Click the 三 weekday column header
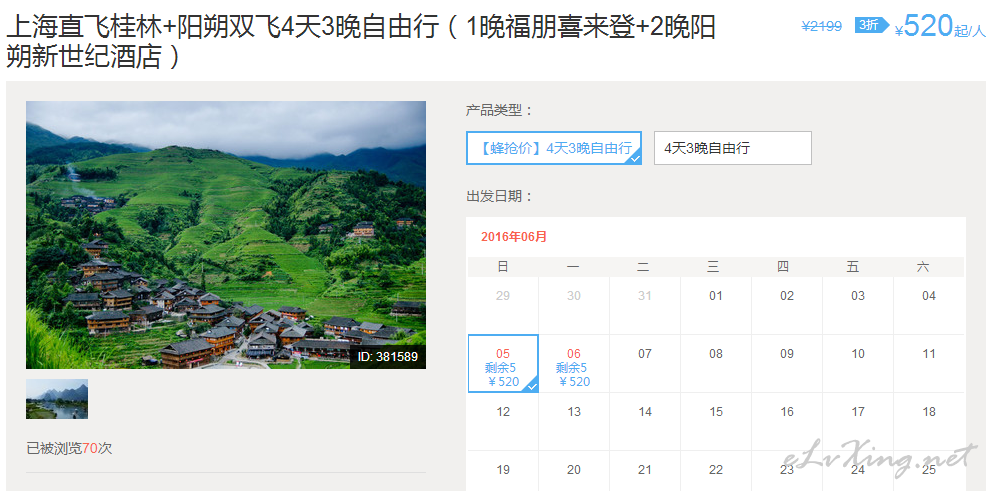This screenshot has height=491, width=988. (x=713, y=267)
